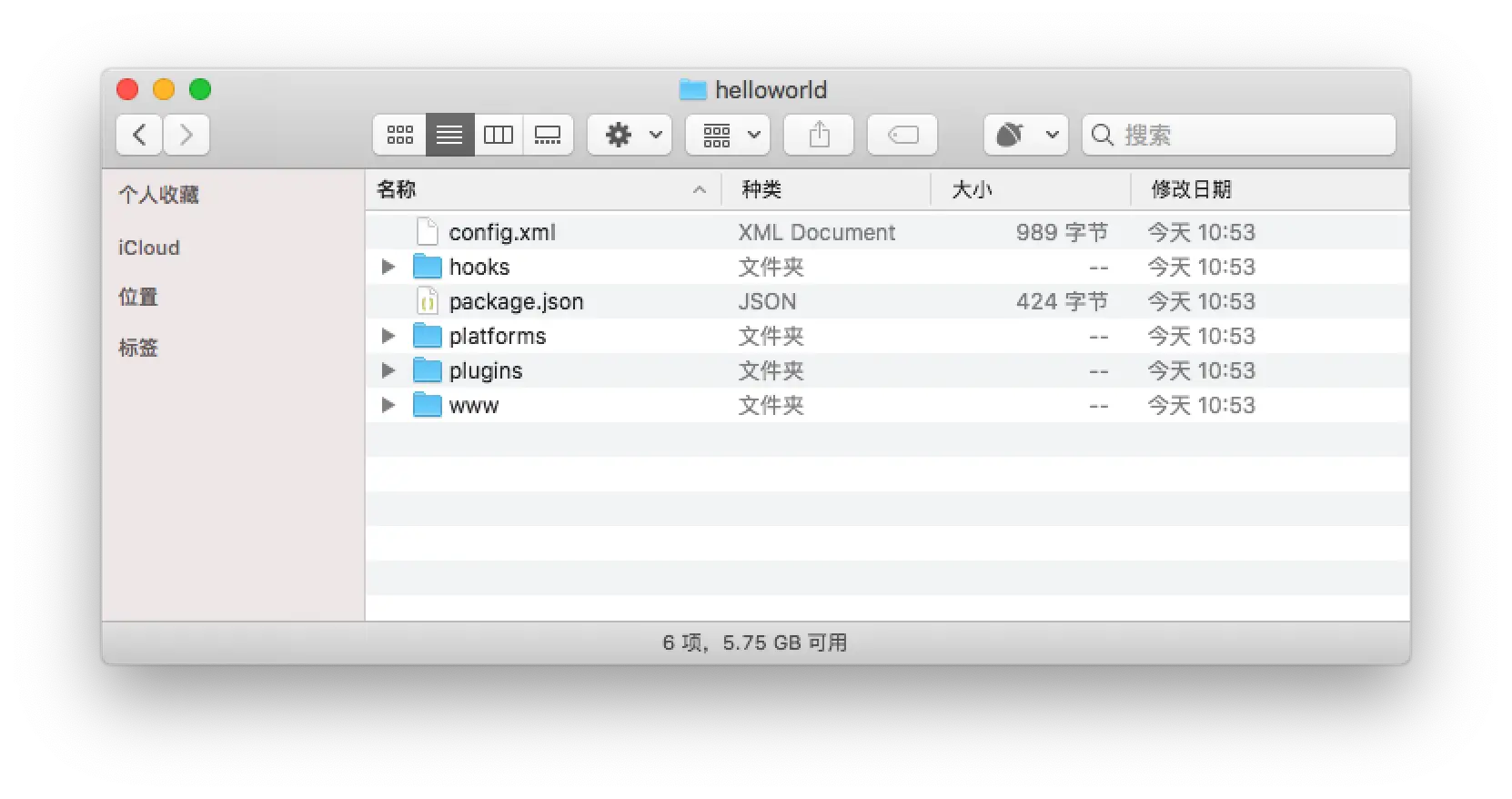Go back with the left chevron button
This screenshot has height=799, width=1512.
[x=139, y=135]
